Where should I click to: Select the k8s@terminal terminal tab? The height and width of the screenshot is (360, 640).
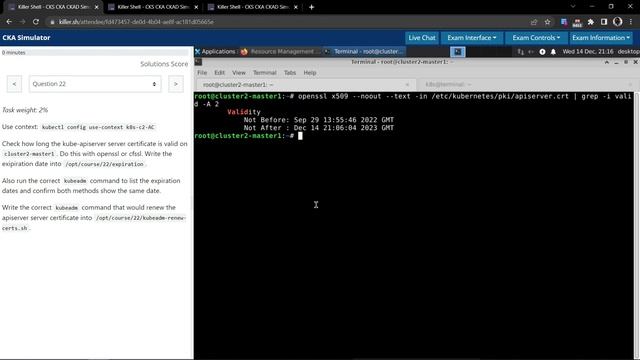(527, 84)
